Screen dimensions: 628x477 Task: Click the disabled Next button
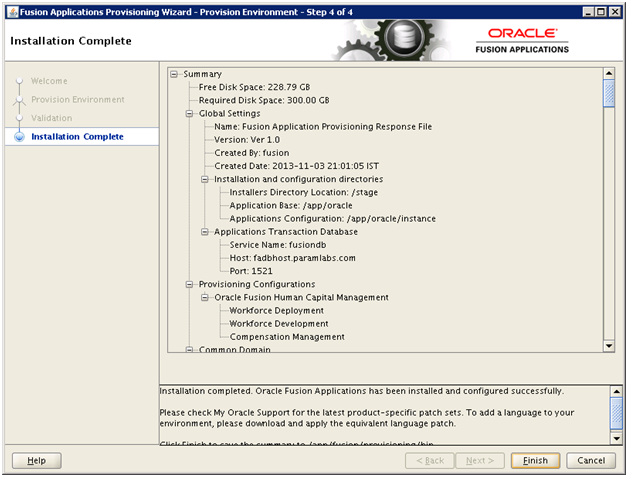[480, 461]
